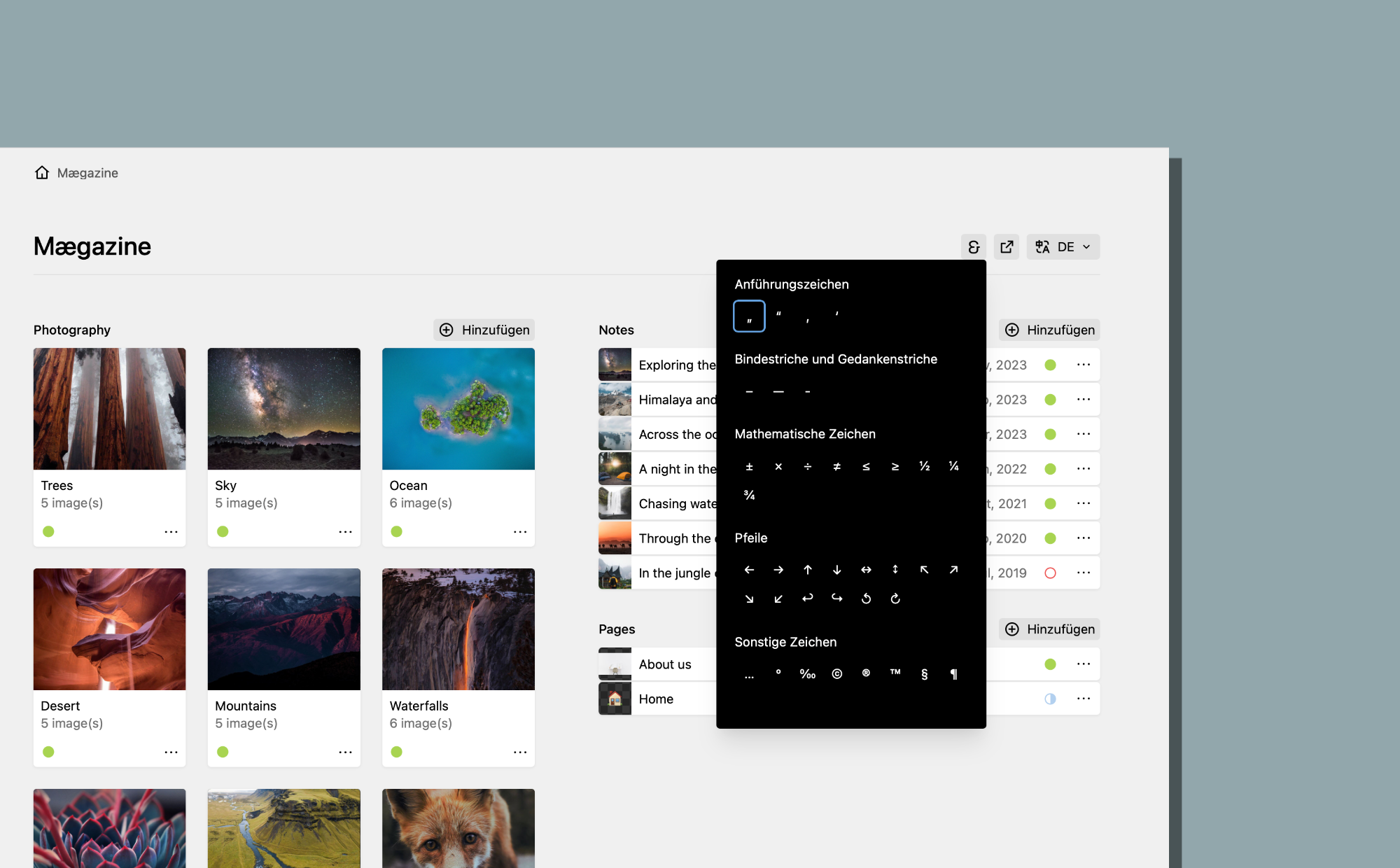Click the special characters toolbar icon
This screenshot has height=868, width=1400.
(x=973, y=247)
